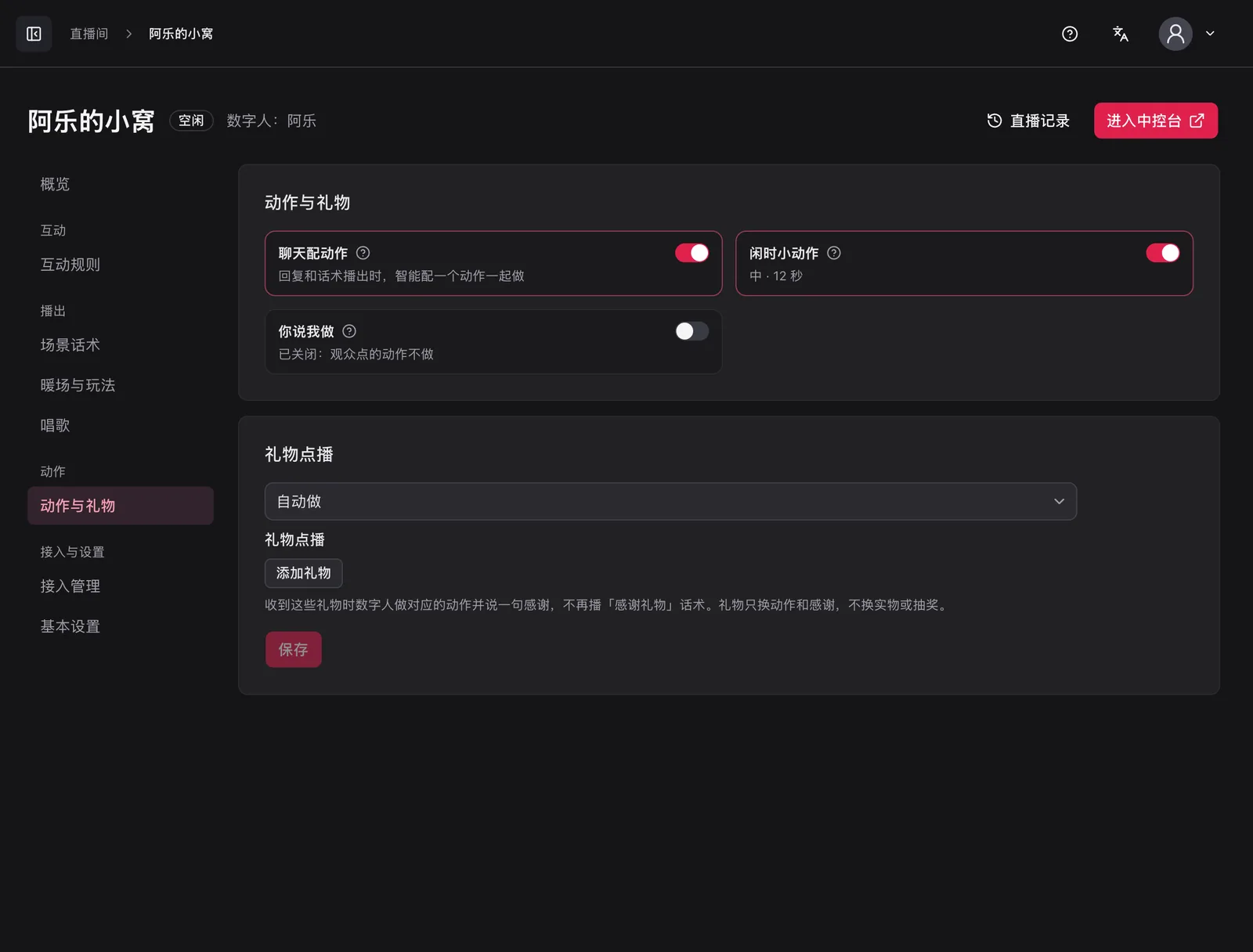Click the 进入中控台 button
1253x952 pixels.
pyautogui.click(x=1156, y=121)
